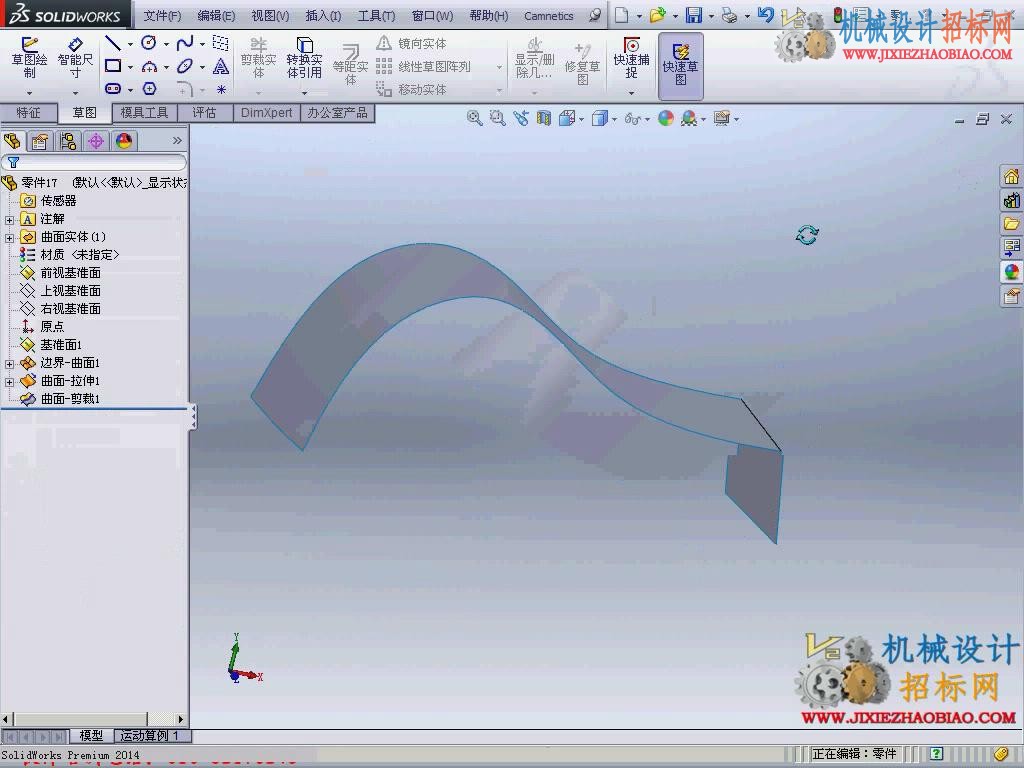
Task: Switch to 运动算例 1 bottom tab
Action: [x=149, y=735]
